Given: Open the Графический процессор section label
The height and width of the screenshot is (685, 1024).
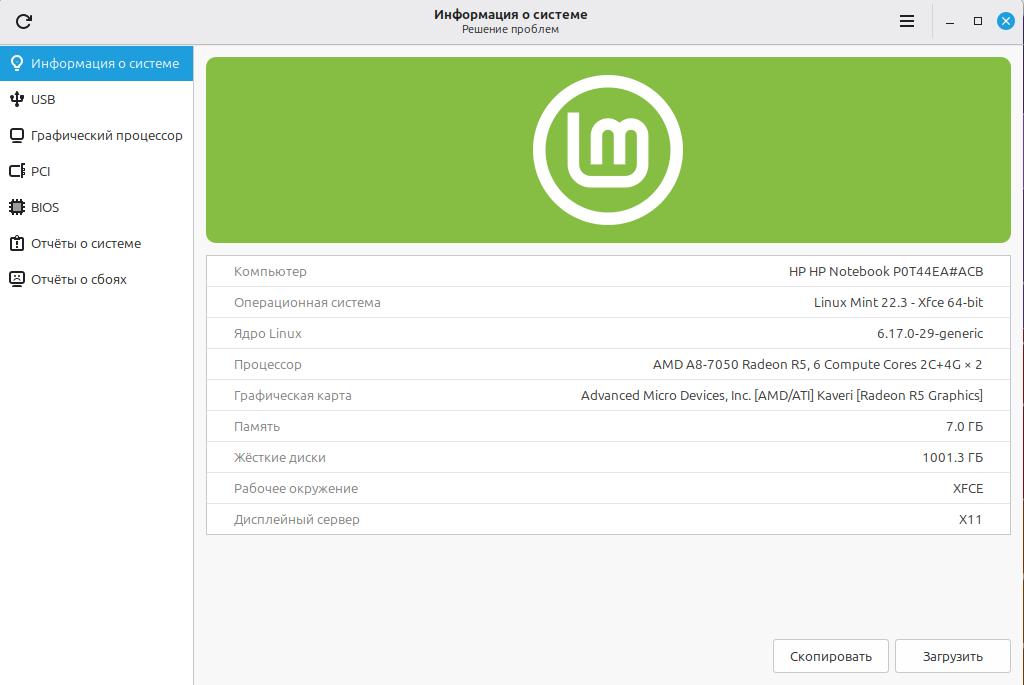Looking at the screenshot, I should [107, 135].
